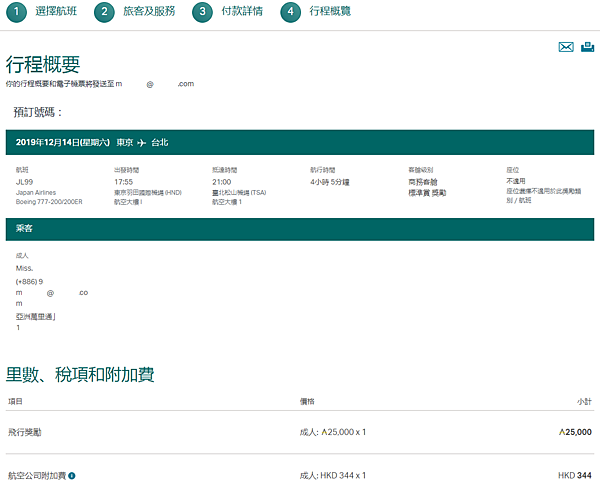
Task: Click the 商務客艙 cabin class text
Action: click(x=423, y=182)
